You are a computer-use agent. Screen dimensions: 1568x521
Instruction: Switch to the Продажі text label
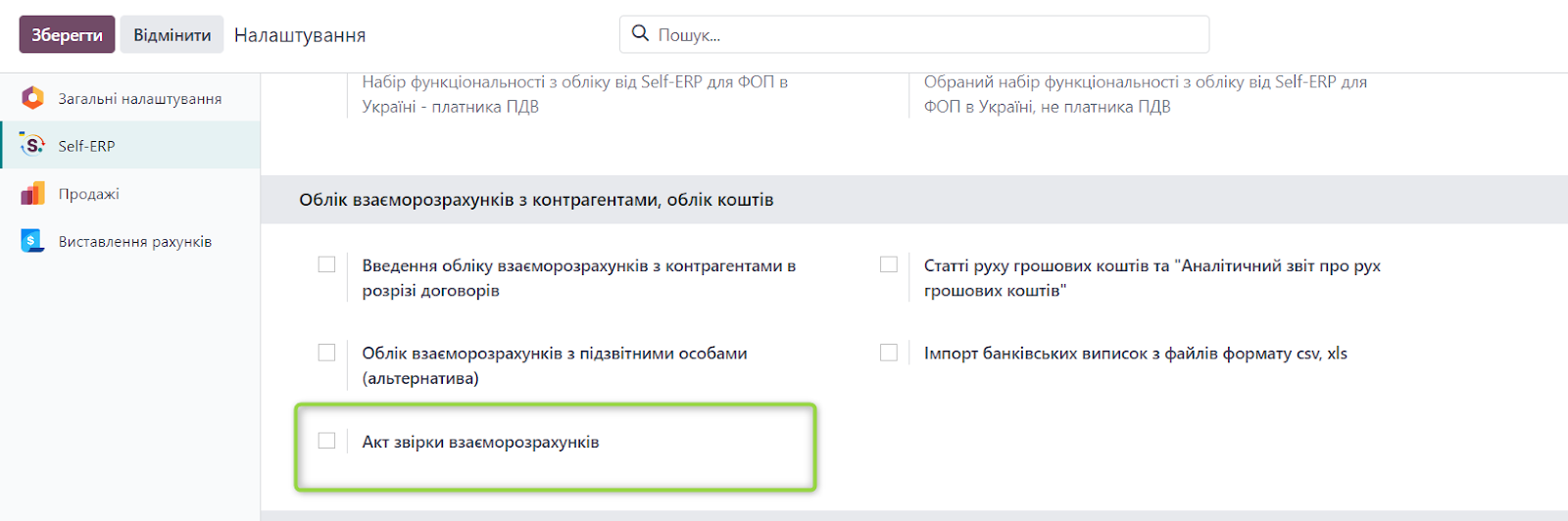pos(89,194)
